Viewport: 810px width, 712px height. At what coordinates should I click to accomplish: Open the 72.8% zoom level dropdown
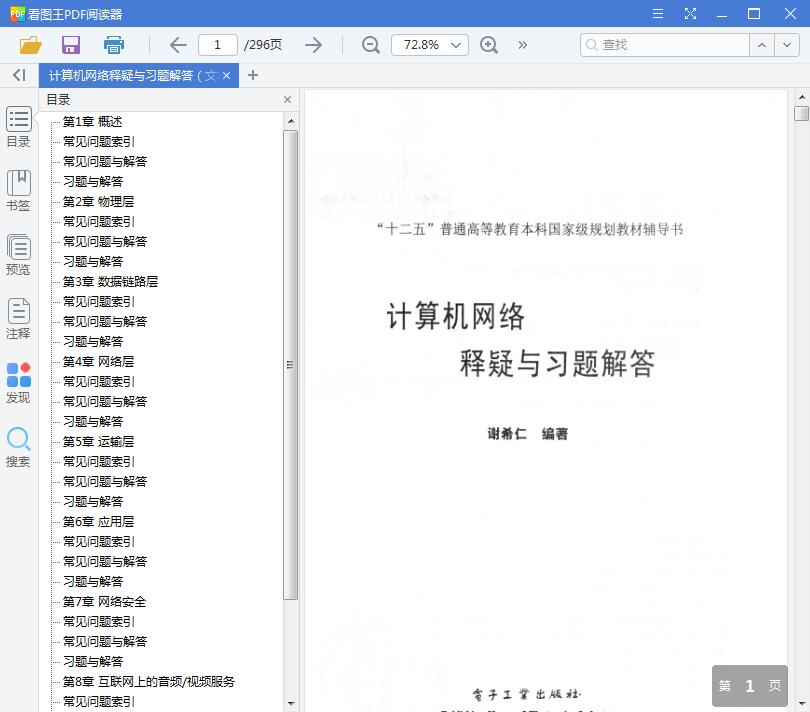pos(429,45)
